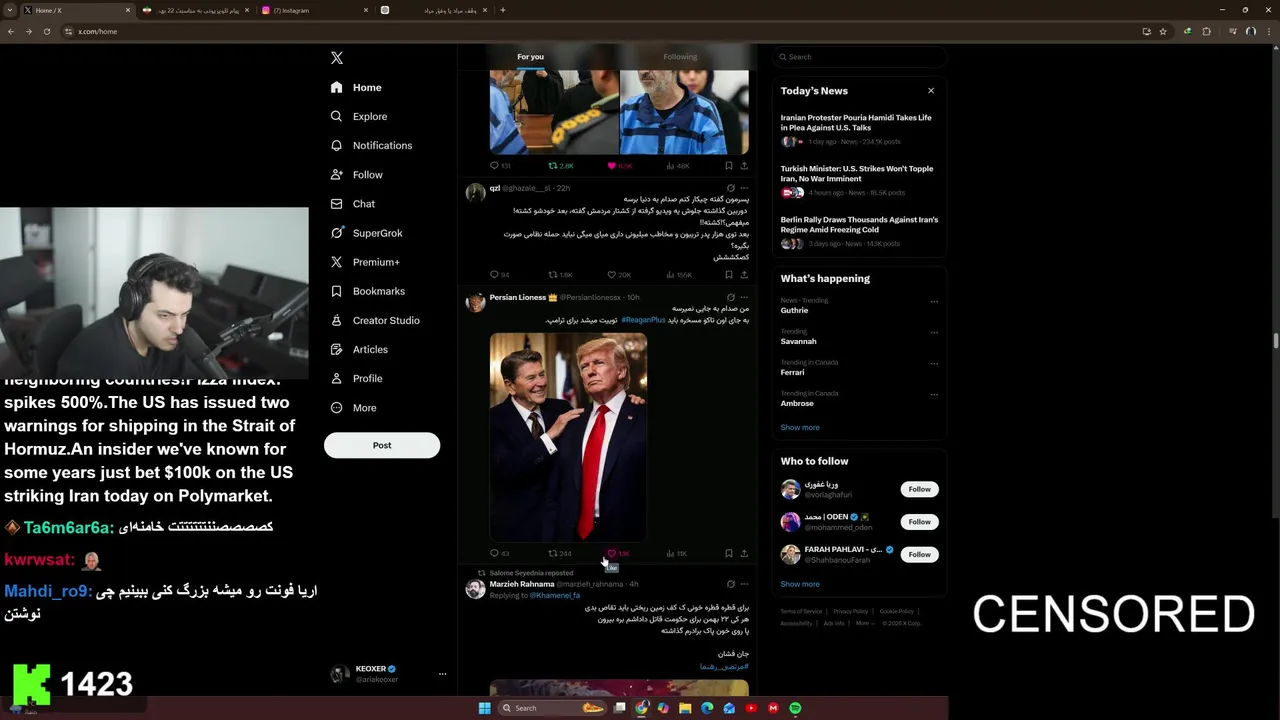Open Creator Studio from the sidebar
Screen dimensions: 1280x720
[374, 320]
